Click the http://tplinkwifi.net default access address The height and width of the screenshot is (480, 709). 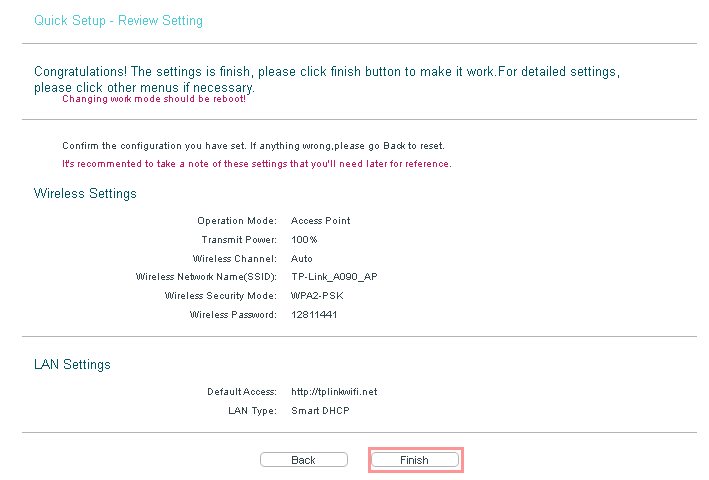tap(334, 392)
